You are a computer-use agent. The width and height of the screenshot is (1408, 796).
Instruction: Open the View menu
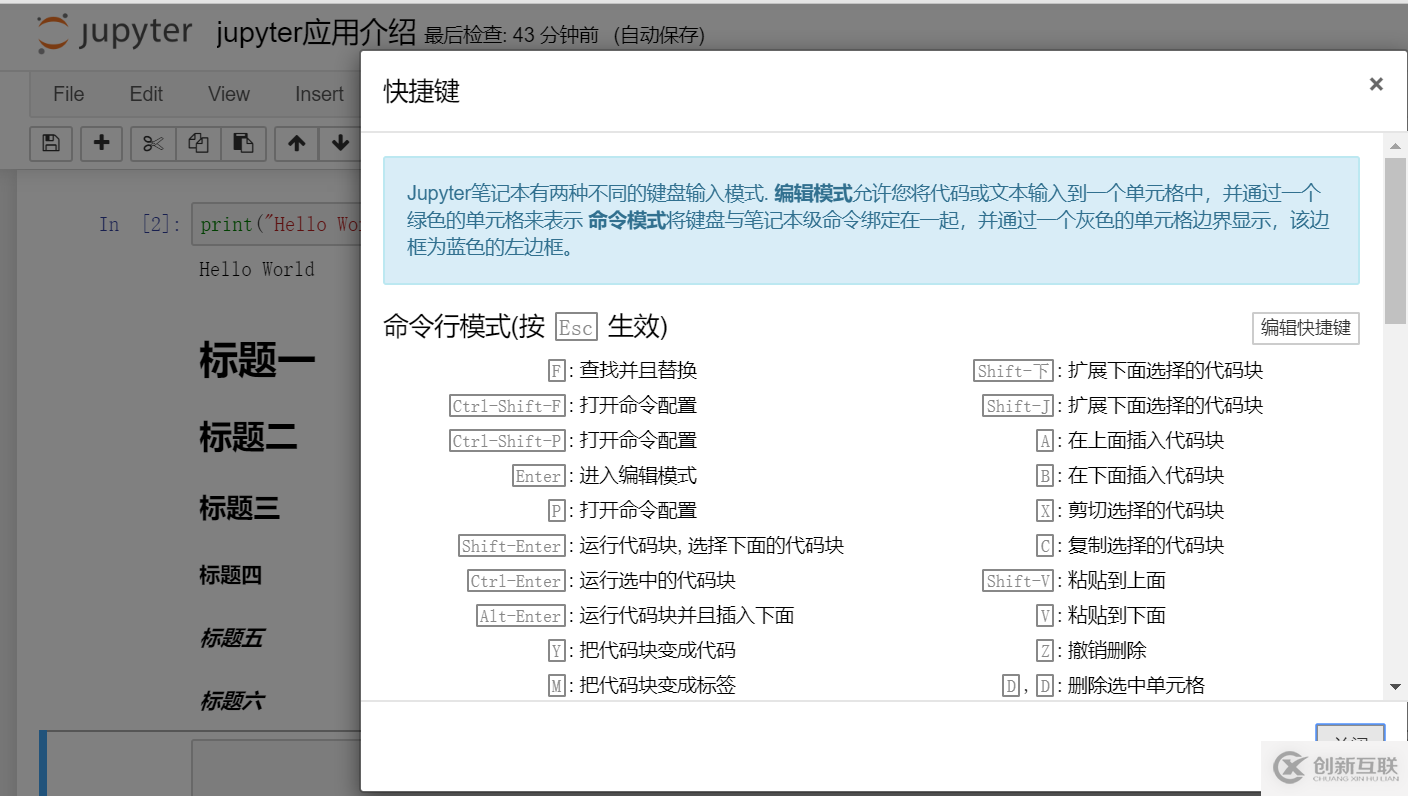pyautogui.click(x=229, y=94)
